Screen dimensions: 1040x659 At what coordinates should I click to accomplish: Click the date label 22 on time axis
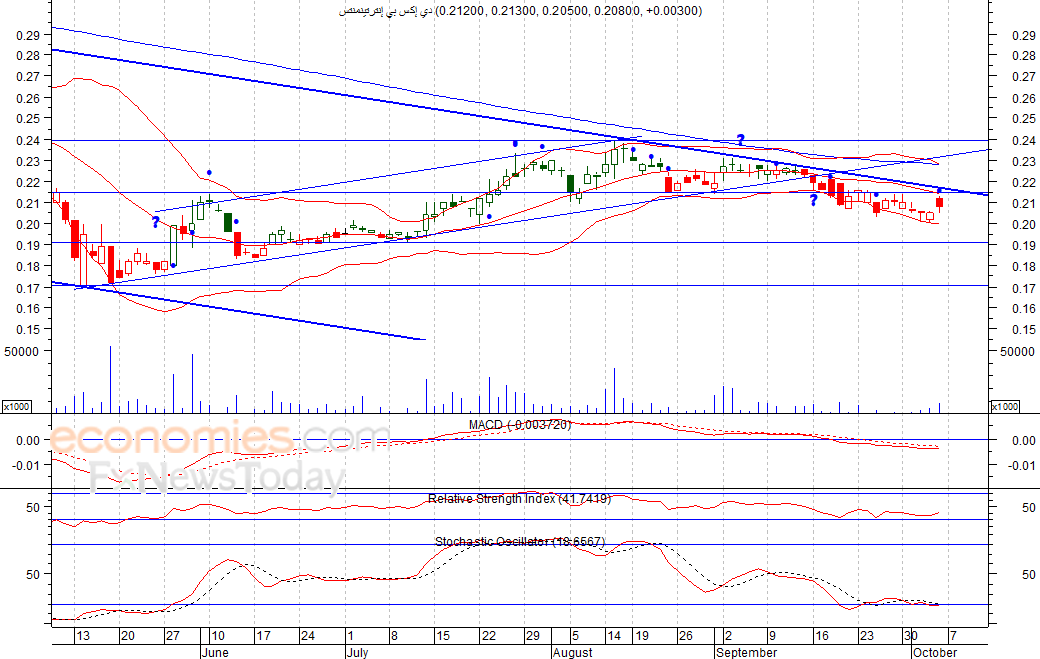pos(489,636)
